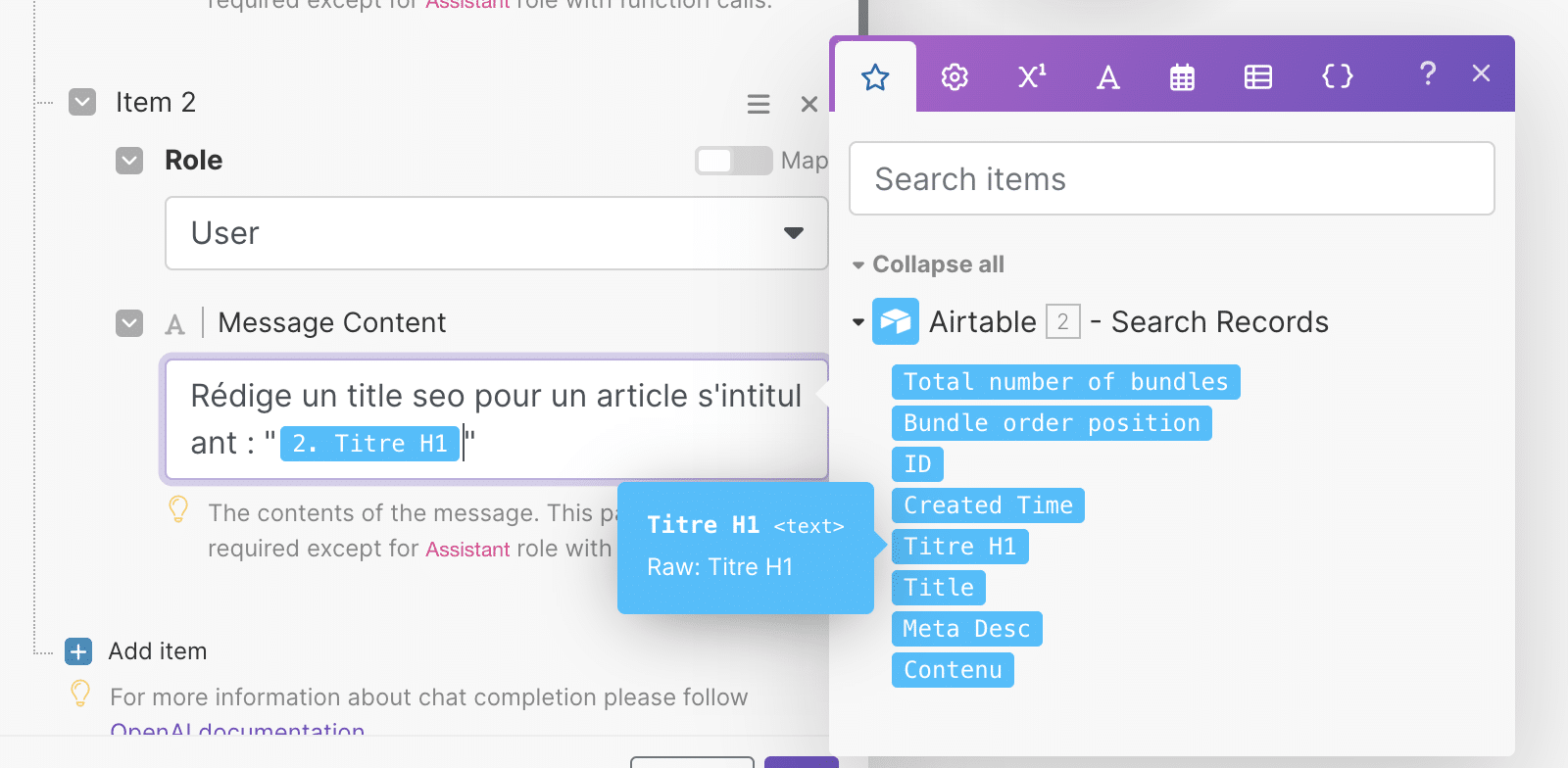Screen dimensions: 1568x768
Task: Open the curly braces variables tab
Action: tap(1338, 76)
